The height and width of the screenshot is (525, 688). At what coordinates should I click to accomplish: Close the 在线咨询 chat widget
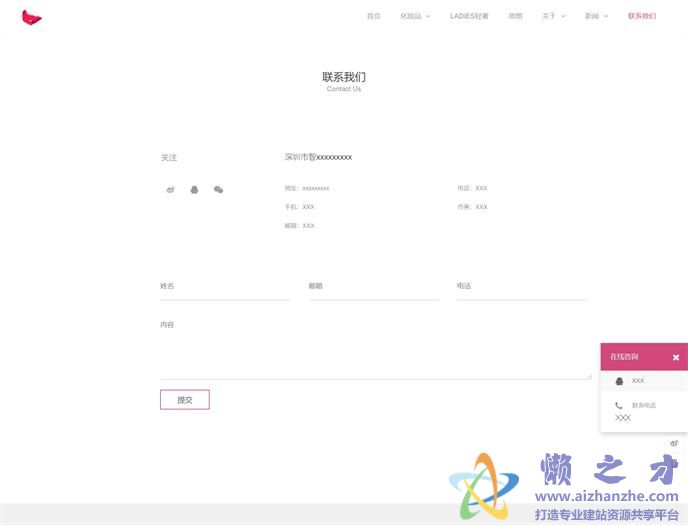676,357
